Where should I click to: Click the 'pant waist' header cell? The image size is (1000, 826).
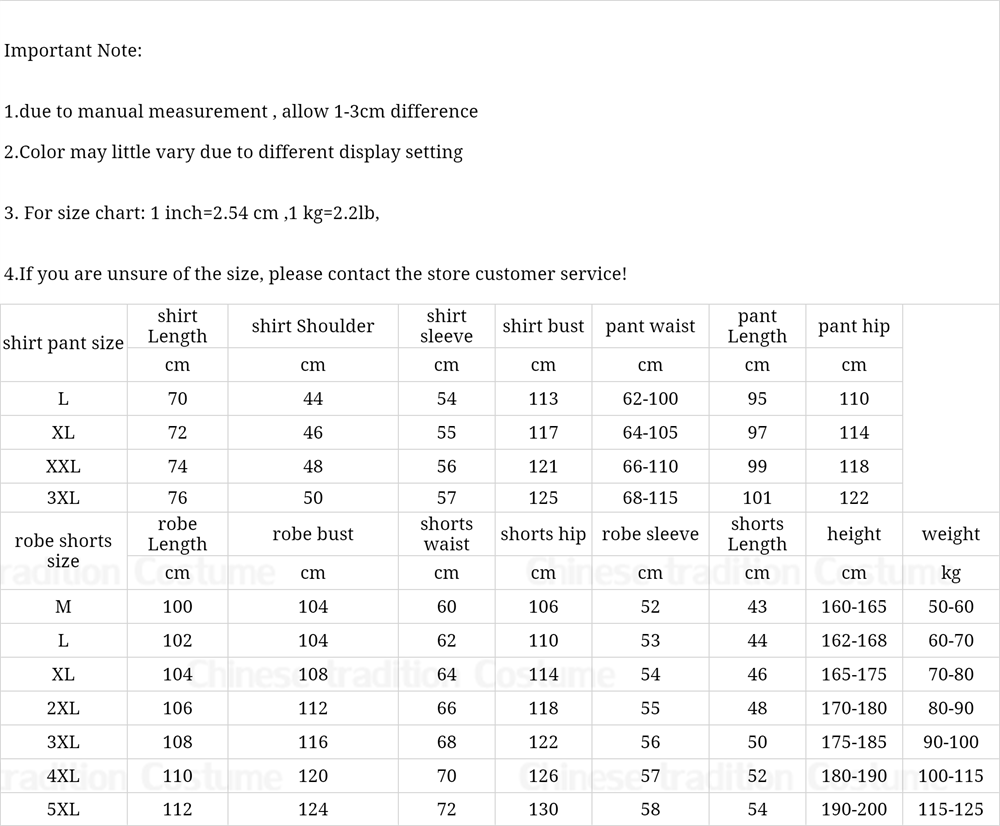(x=650, y=326)
